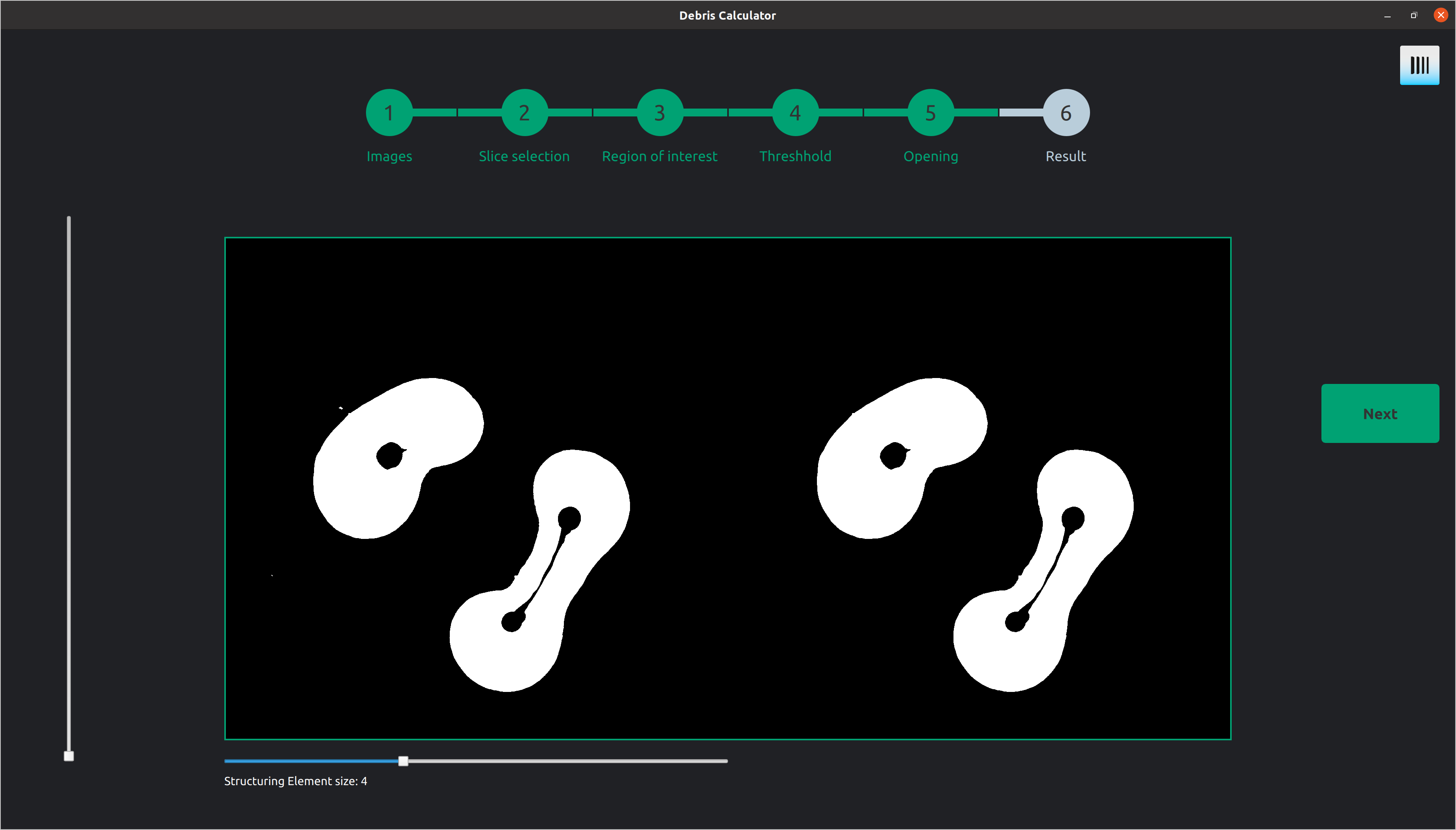Click the Next button
Viewport: 1456px width, 830px height.
pos(1380,413)
